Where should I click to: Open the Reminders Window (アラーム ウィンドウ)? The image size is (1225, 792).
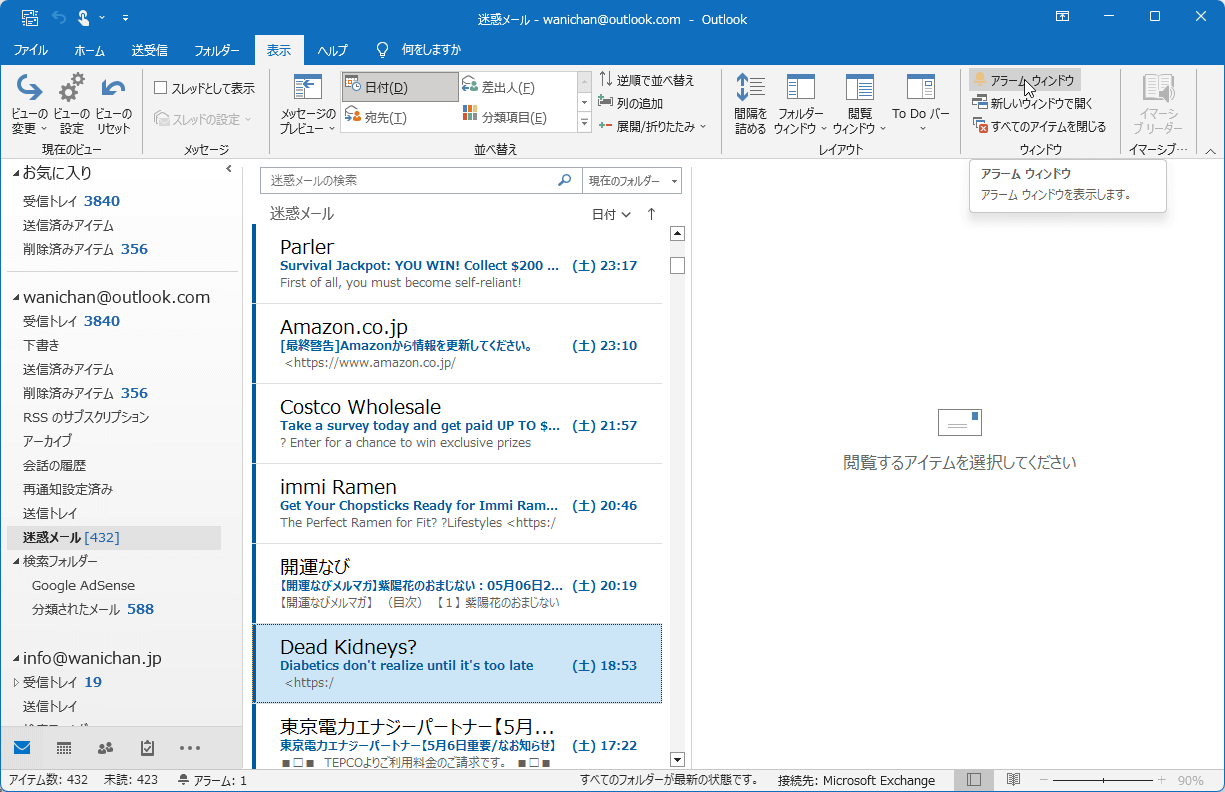point(1024,80)
